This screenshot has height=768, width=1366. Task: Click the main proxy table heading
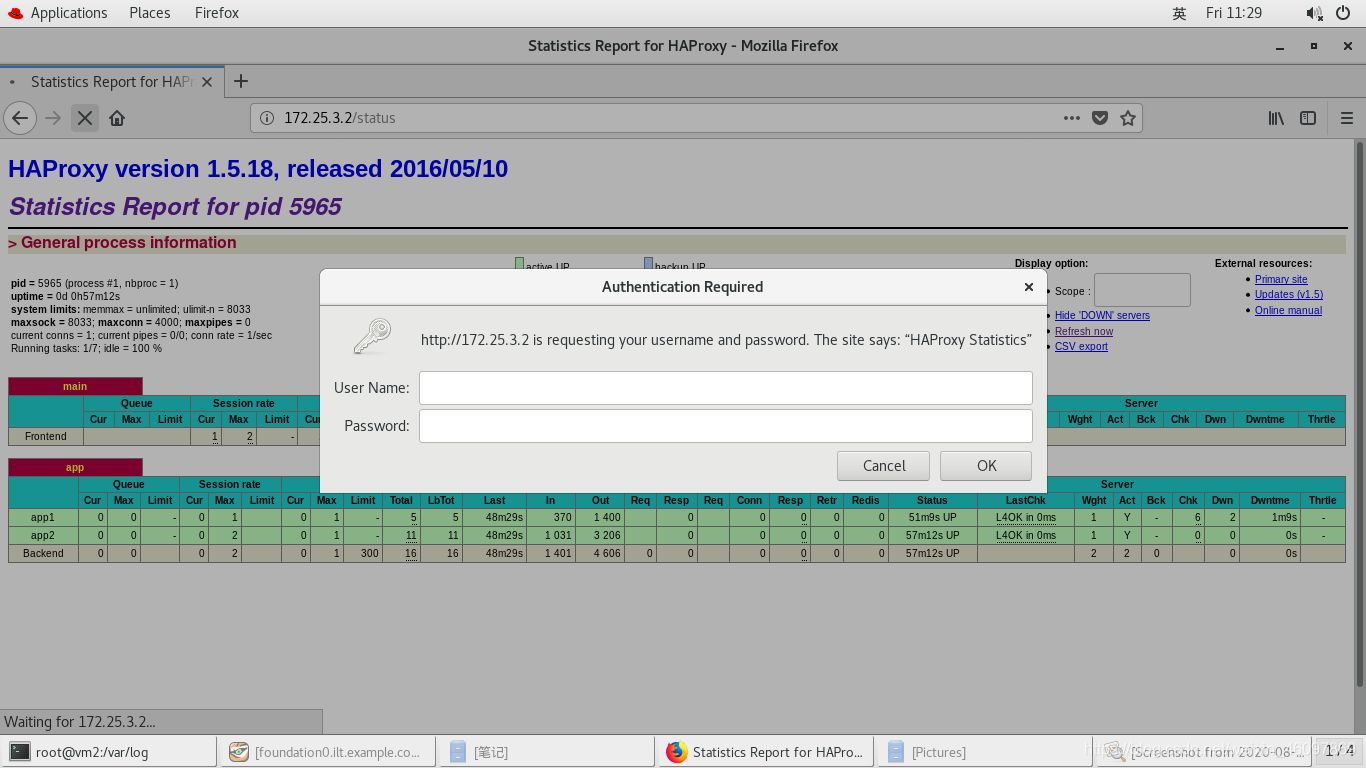tap(75, 386)
